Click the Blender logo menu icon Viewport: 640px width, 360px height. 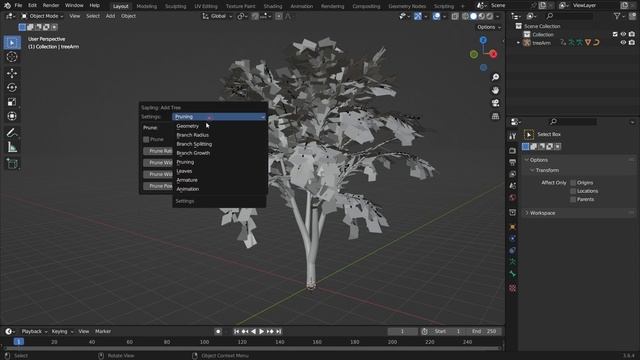click(7, 5)
